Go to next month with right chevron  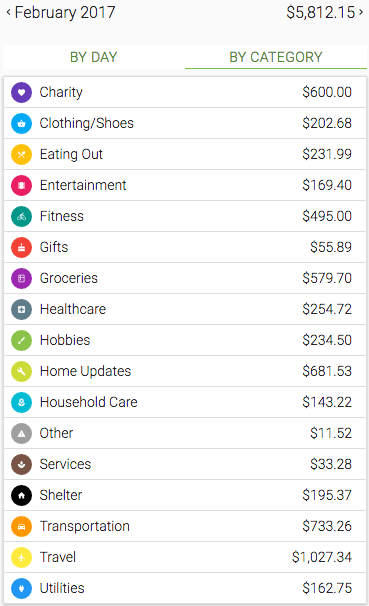361,12
